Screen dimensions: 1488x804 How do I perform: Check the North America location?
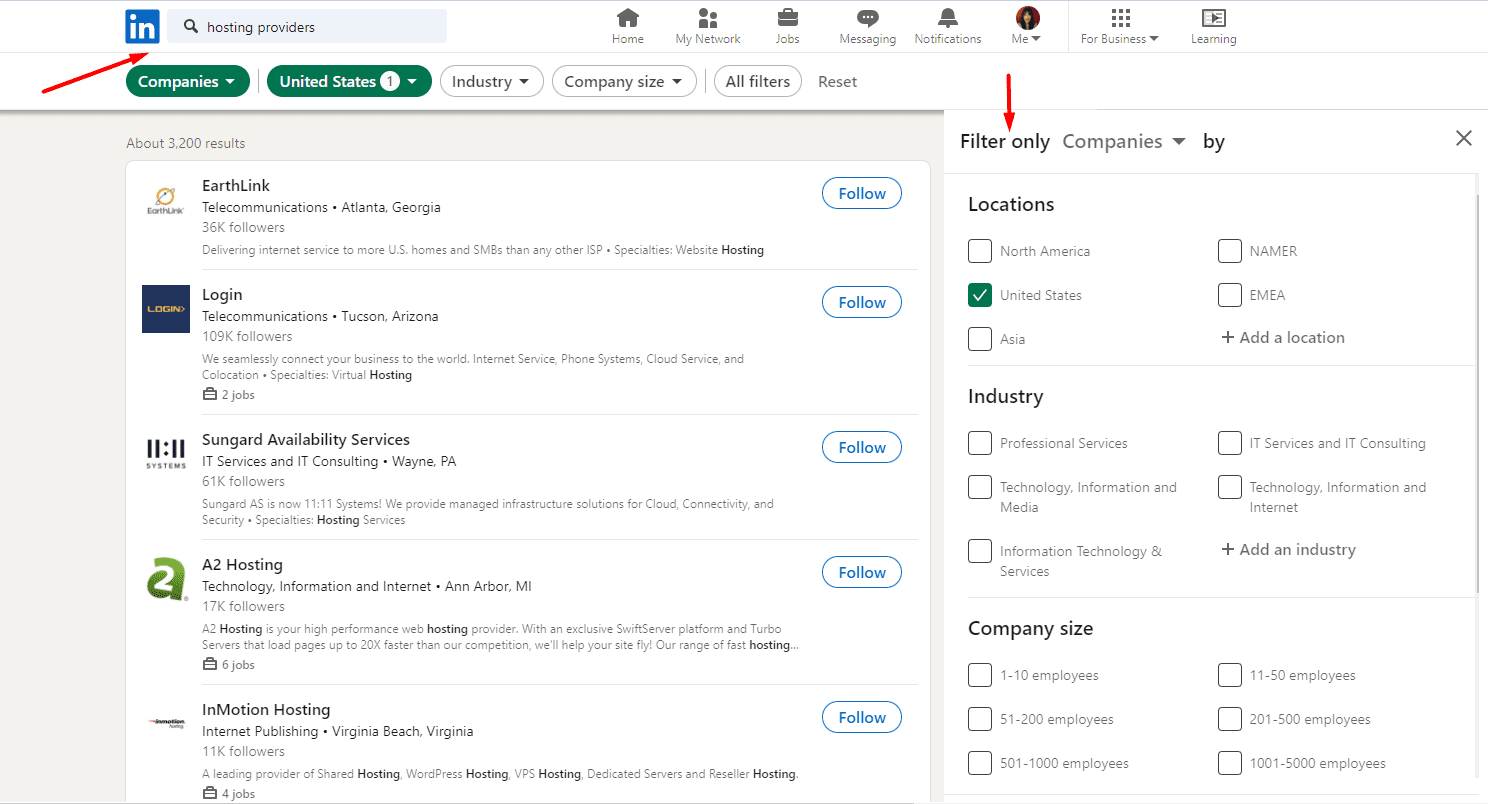point(980,251)
